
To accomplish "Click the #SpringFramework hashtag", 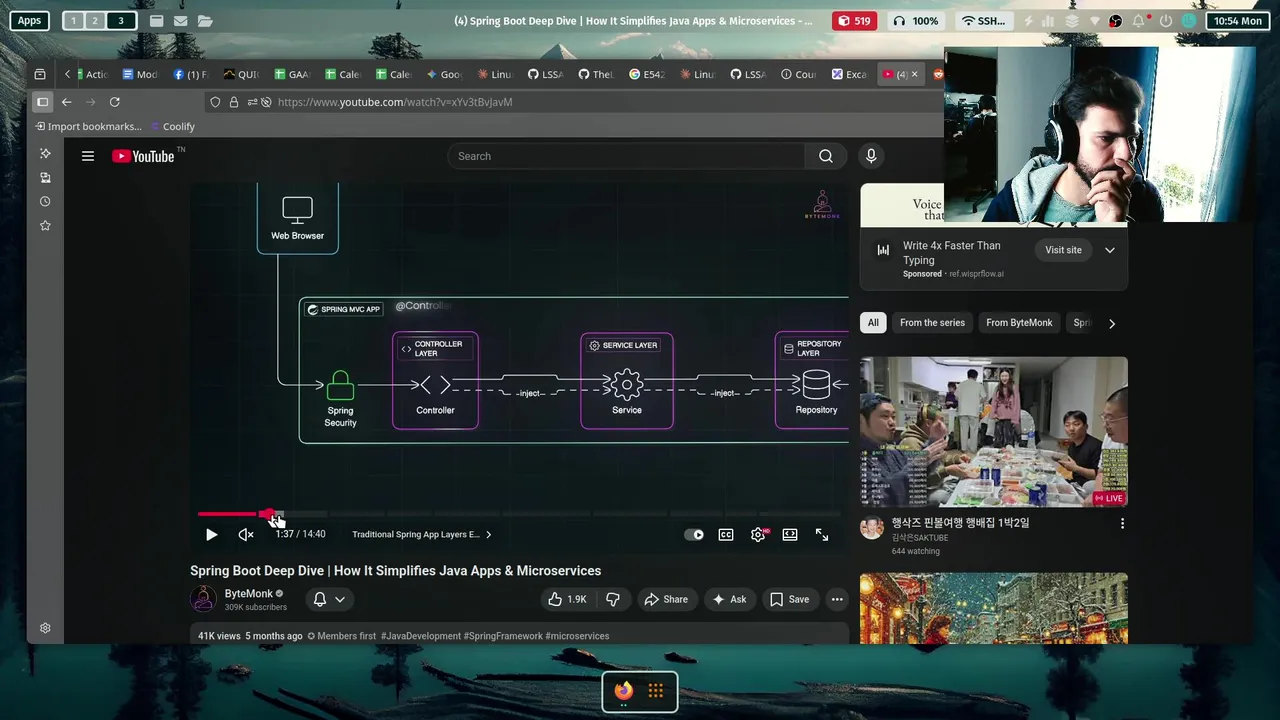I will click(x=503, y=636).
